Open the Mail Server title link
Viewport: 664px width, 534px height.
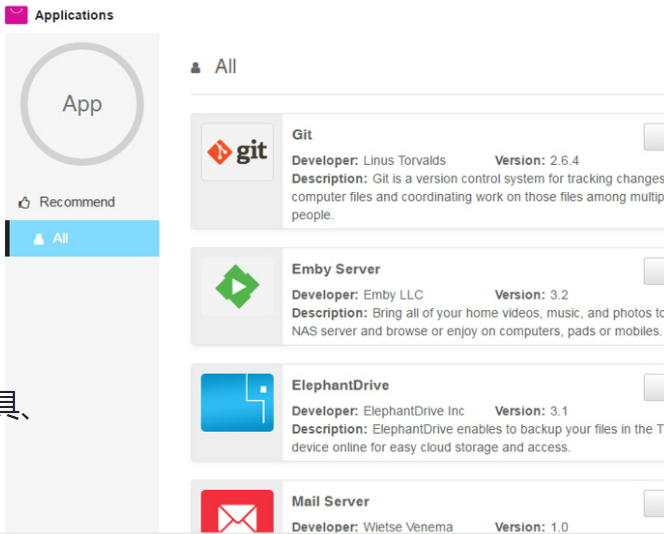point(330,501)
